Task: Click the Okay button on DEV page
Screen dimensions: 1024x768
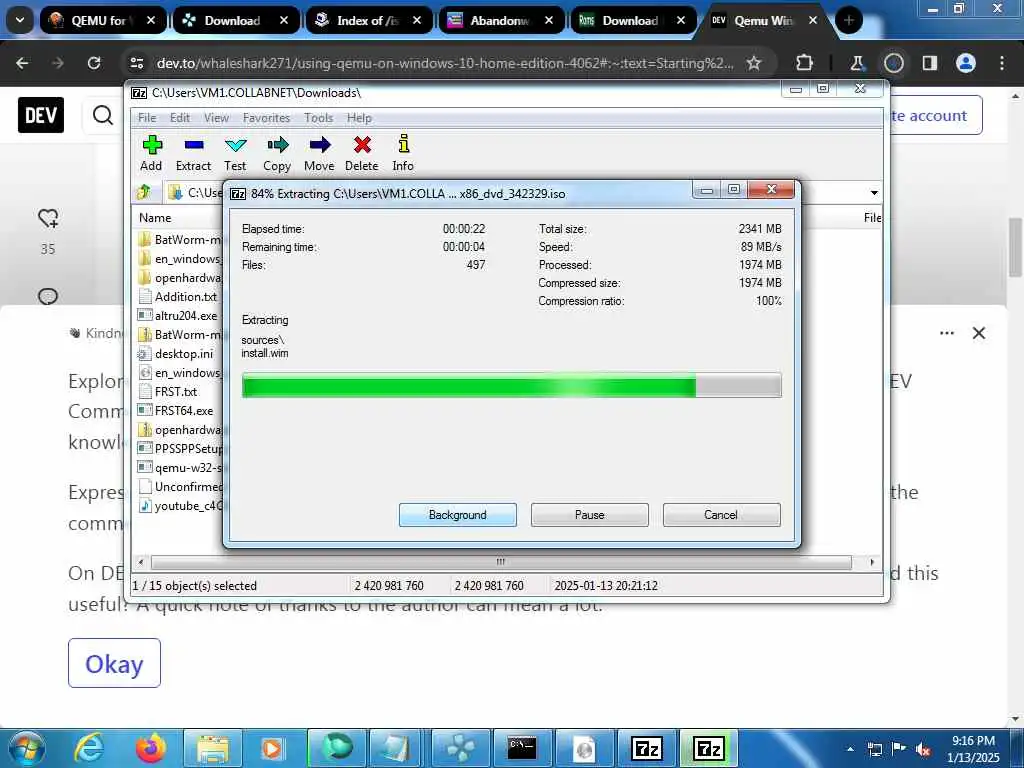Action: pos(114,663)
